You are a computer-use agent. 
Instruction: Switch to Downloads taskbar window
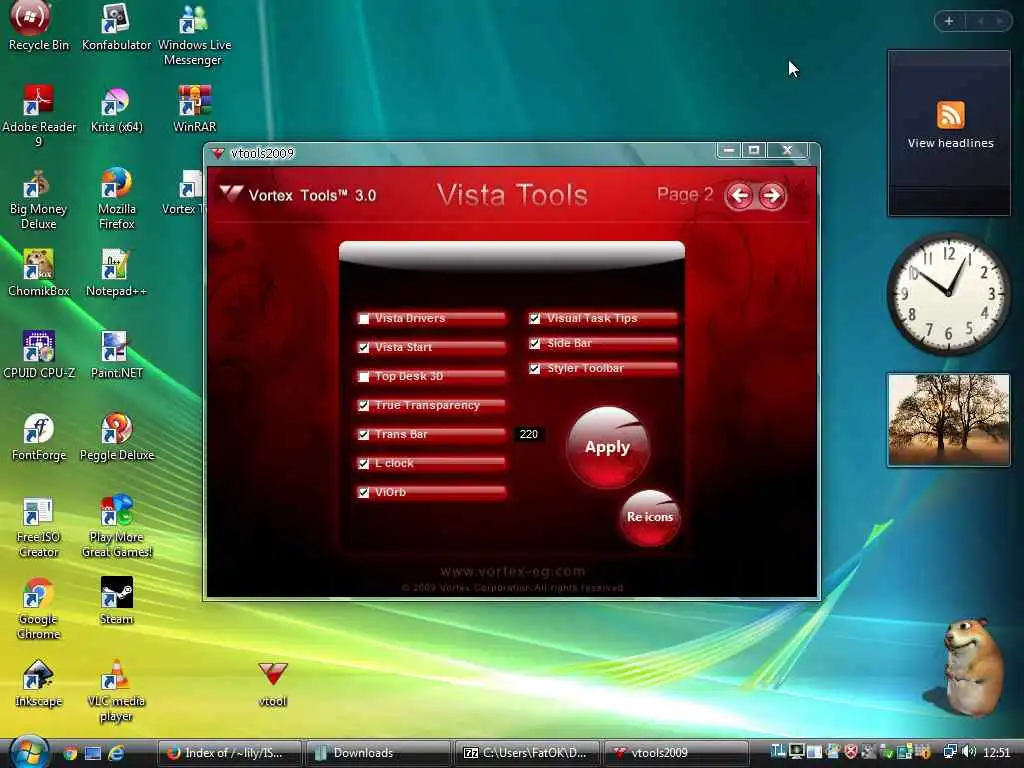(379, 753)
